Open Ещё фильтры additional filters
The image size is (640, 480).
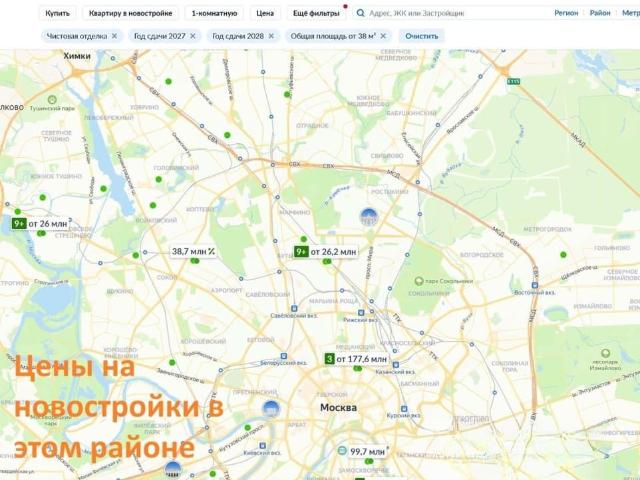click(316, 13)
